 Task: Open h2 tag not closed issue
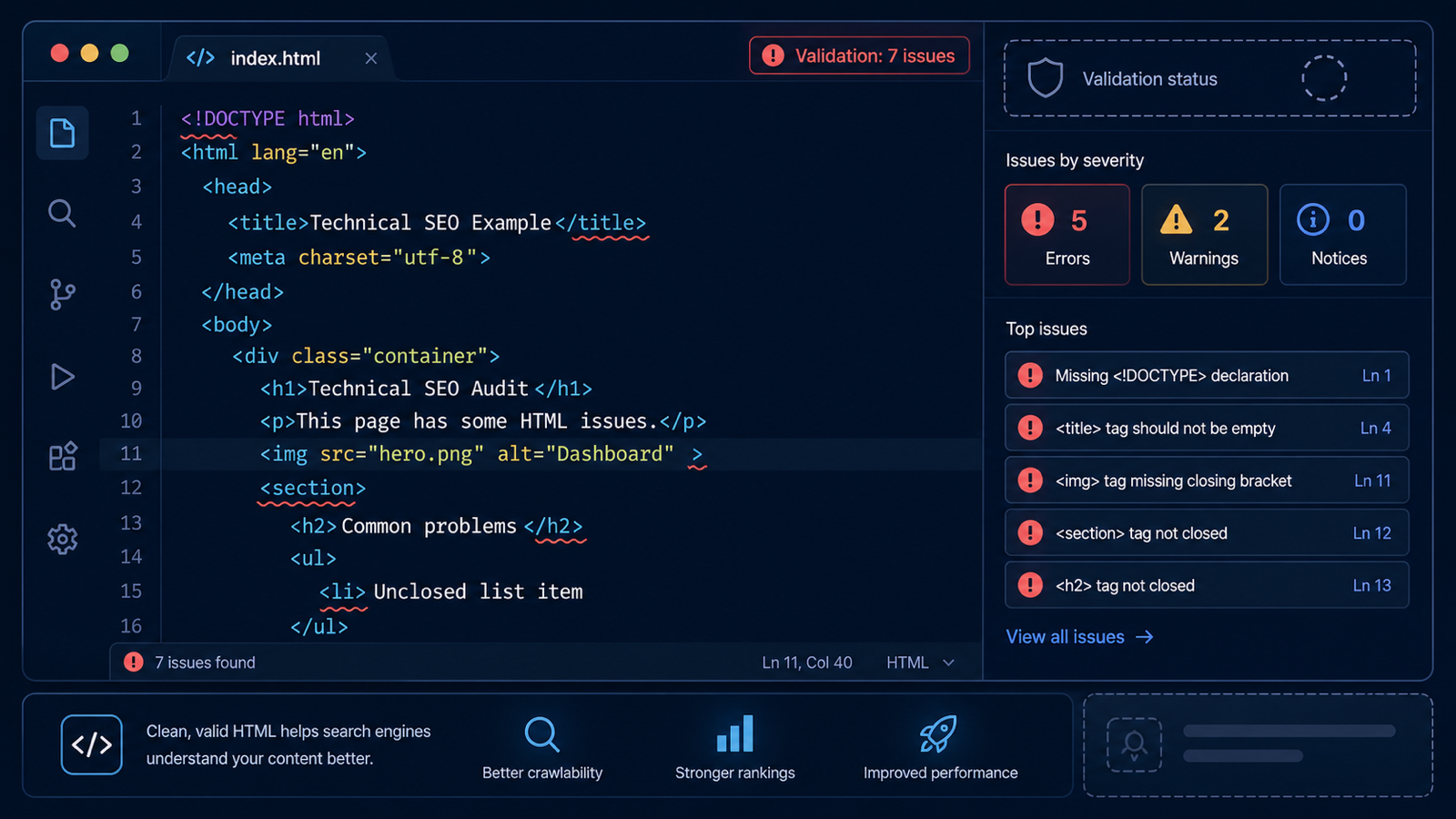1207,585
